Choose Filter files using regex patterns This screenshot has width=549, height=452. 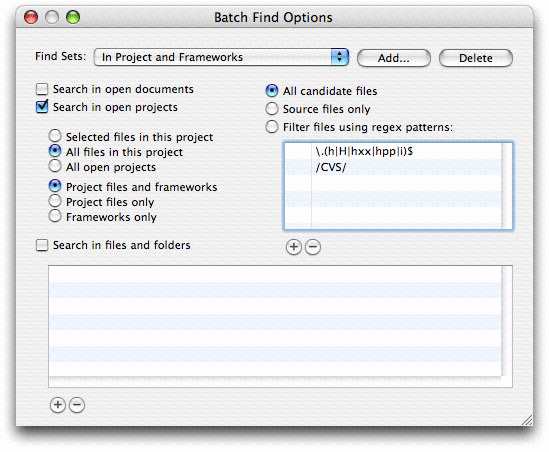272,127
